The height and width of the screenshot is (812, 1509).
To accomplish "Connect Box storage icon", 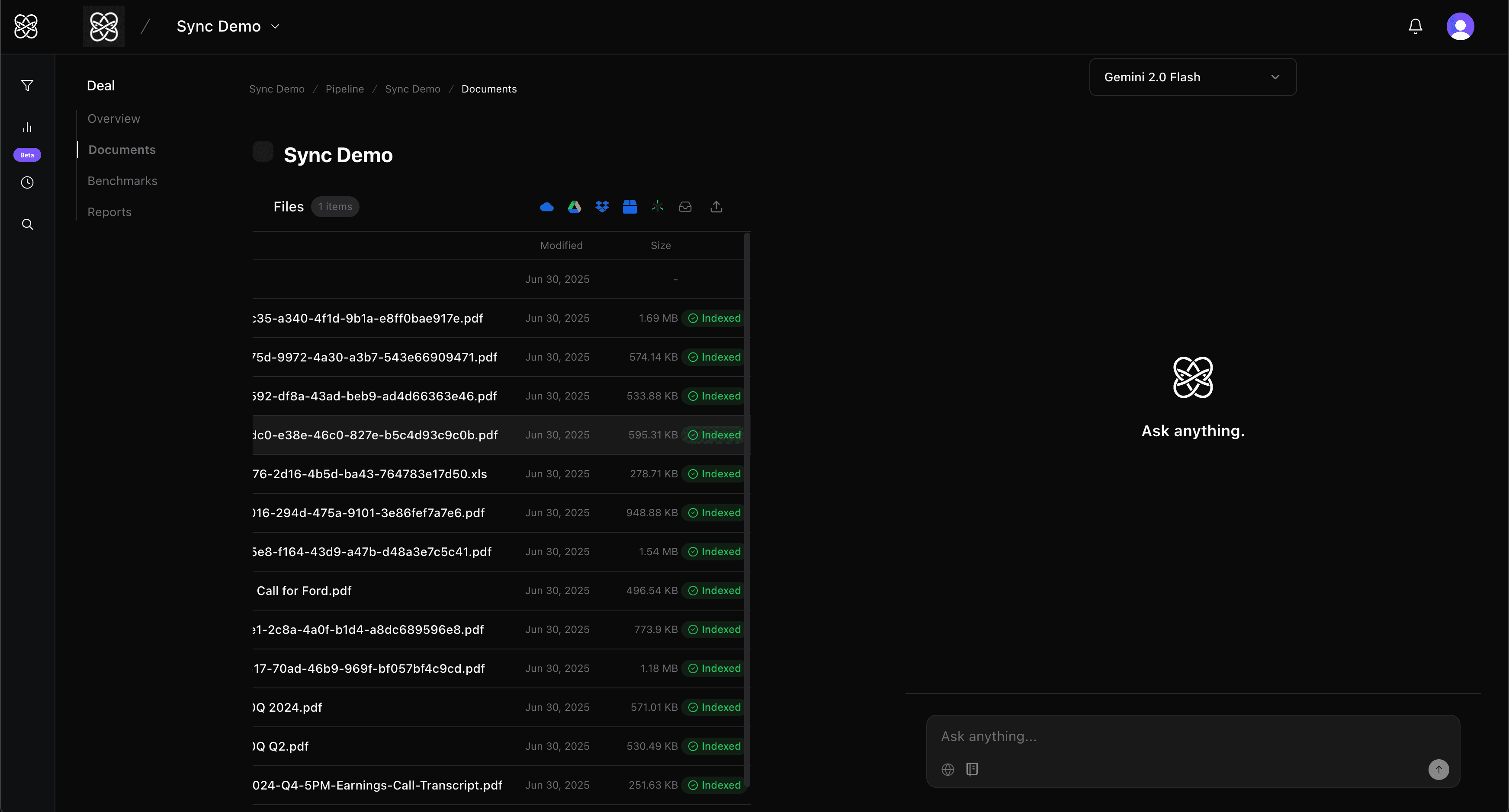I will (x=630, y=207).
